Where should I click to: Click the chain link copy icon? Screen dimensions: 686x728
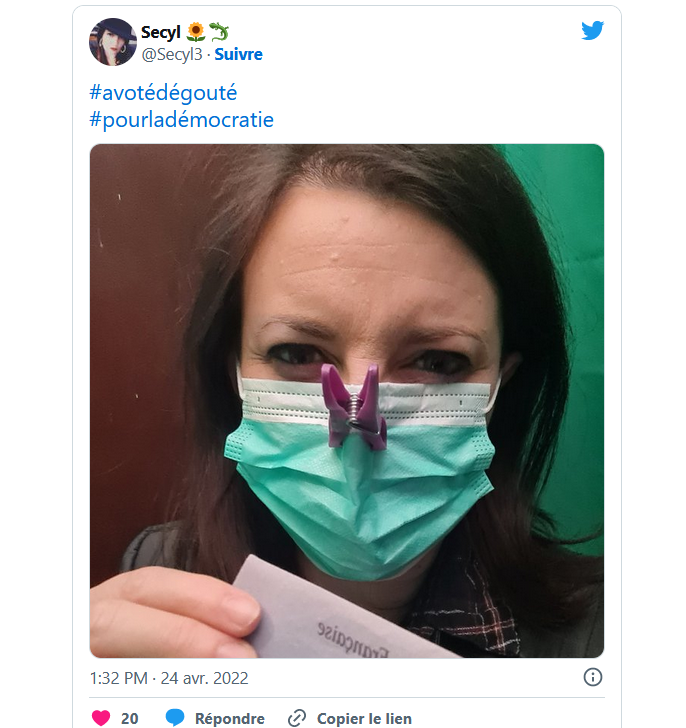[x=297, y=718]
